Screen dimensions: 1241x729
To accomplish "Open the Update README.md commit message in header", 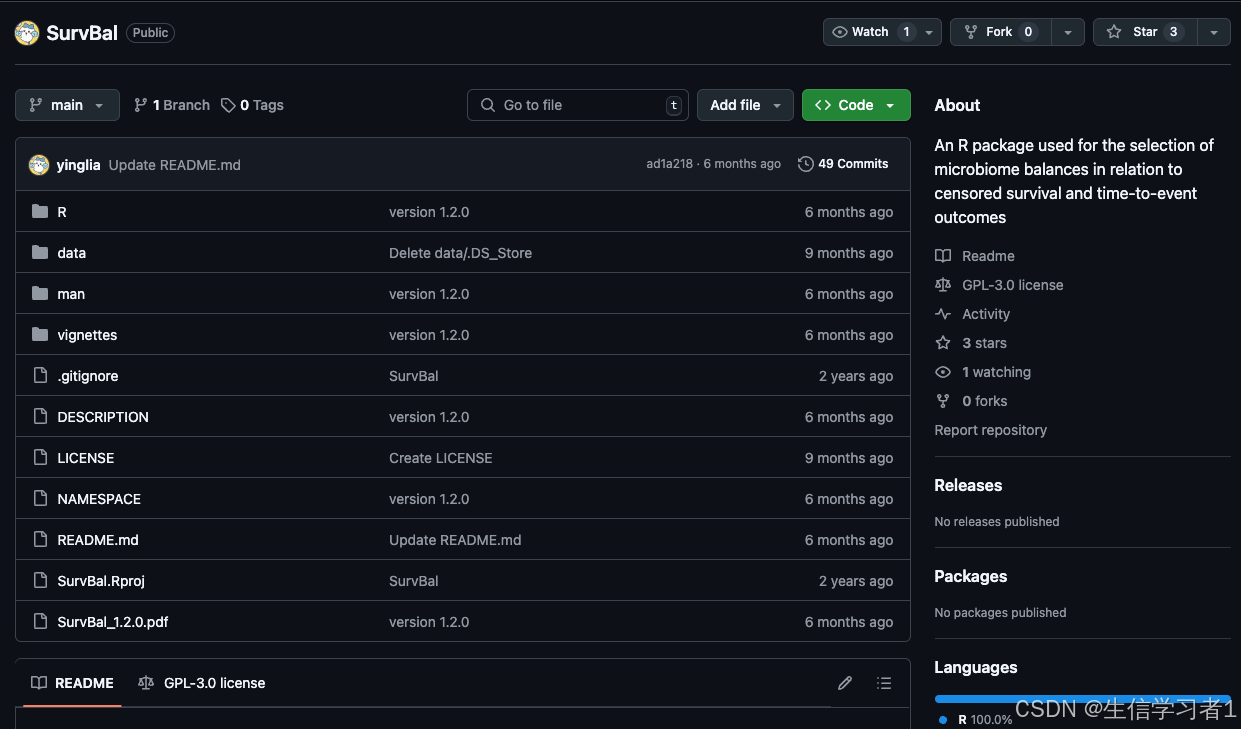I will pos(175,165).
